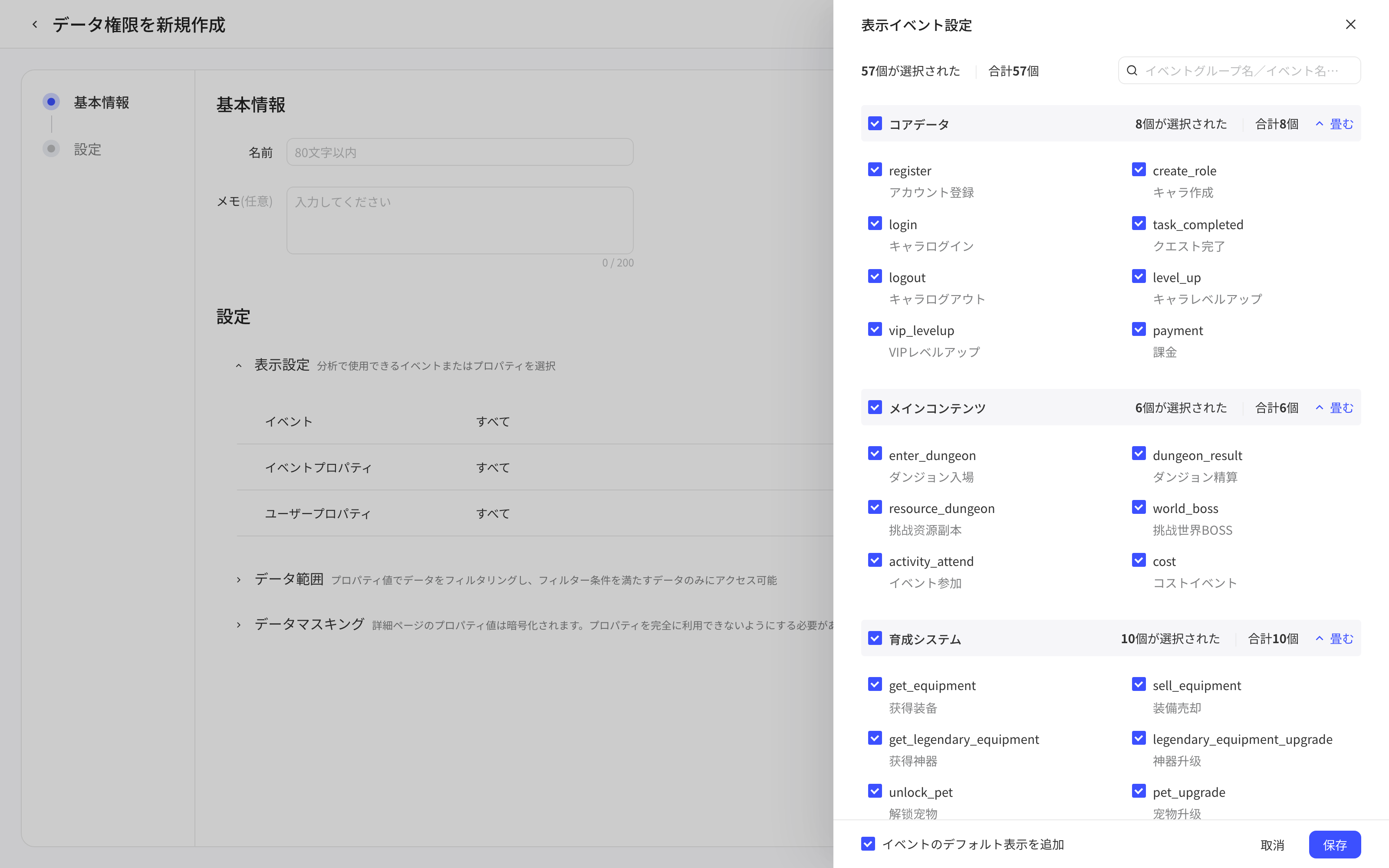The width and height of the screenshot is (1389, 868).
Task: Toggle the cost event checkbox
Action: 1139,560
